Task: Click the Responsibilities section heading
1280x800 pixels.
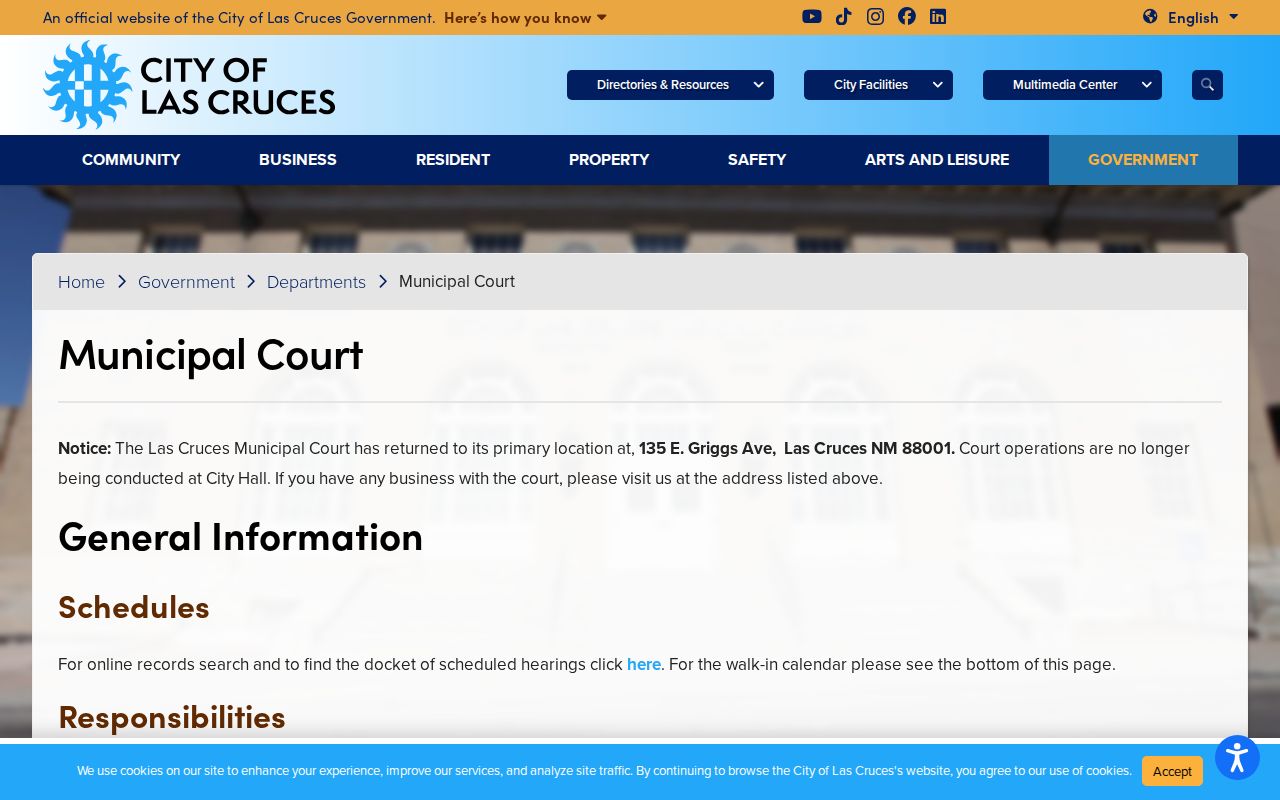Action: tap(172, 717)
